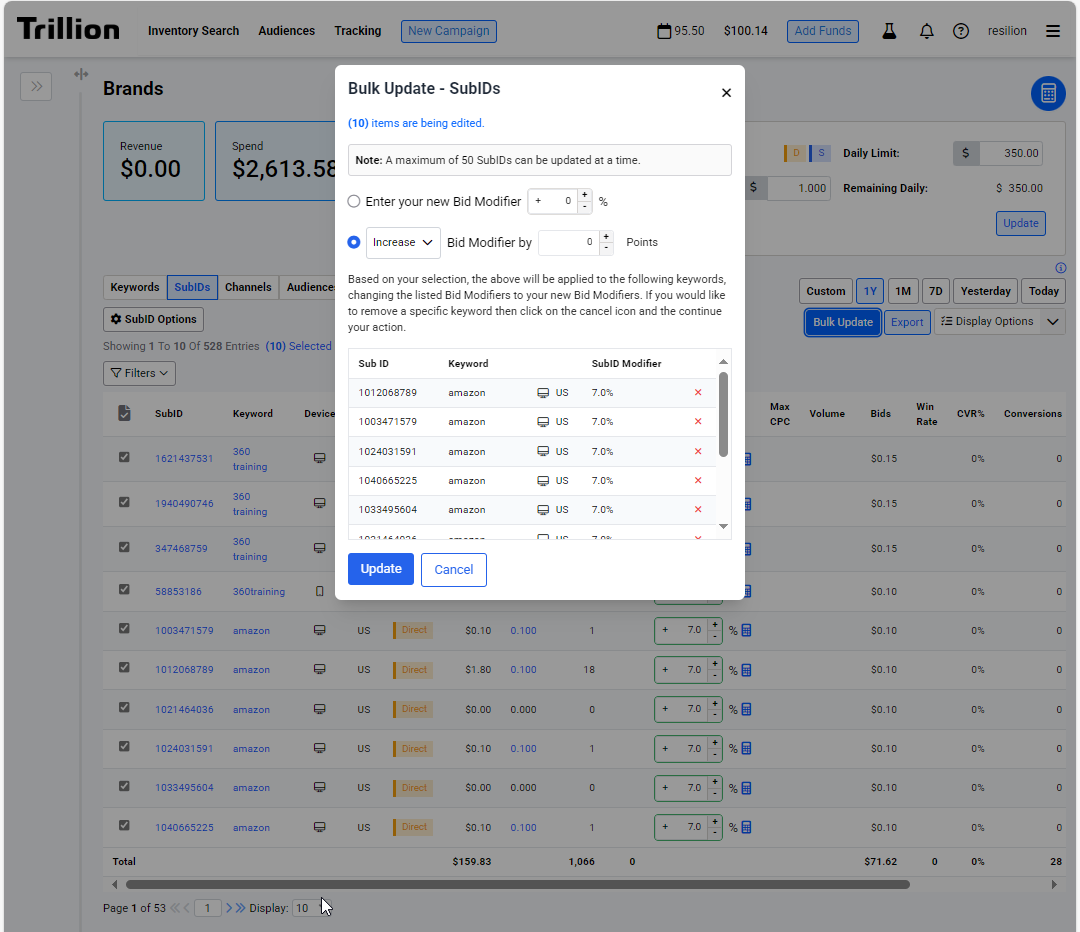Image resolution: width=1080 pixels, height=932 pixels.
Task: Open the notifications bell
Action: pyautogui.click(x=926, y=31)
